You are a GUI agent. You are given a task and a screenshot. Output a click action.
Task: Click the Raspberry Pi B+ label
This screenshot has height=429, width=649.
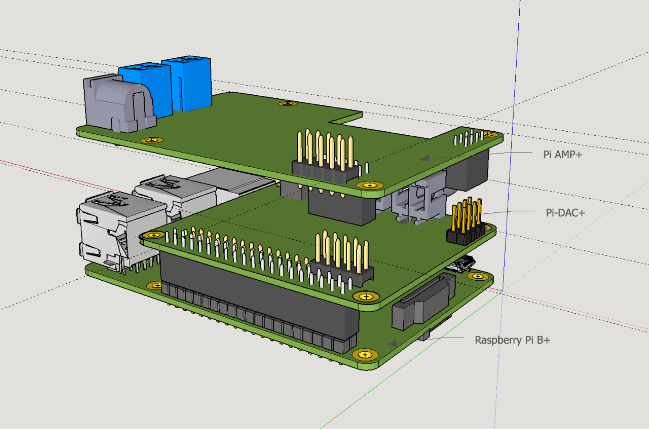click(x=512, y=340)
